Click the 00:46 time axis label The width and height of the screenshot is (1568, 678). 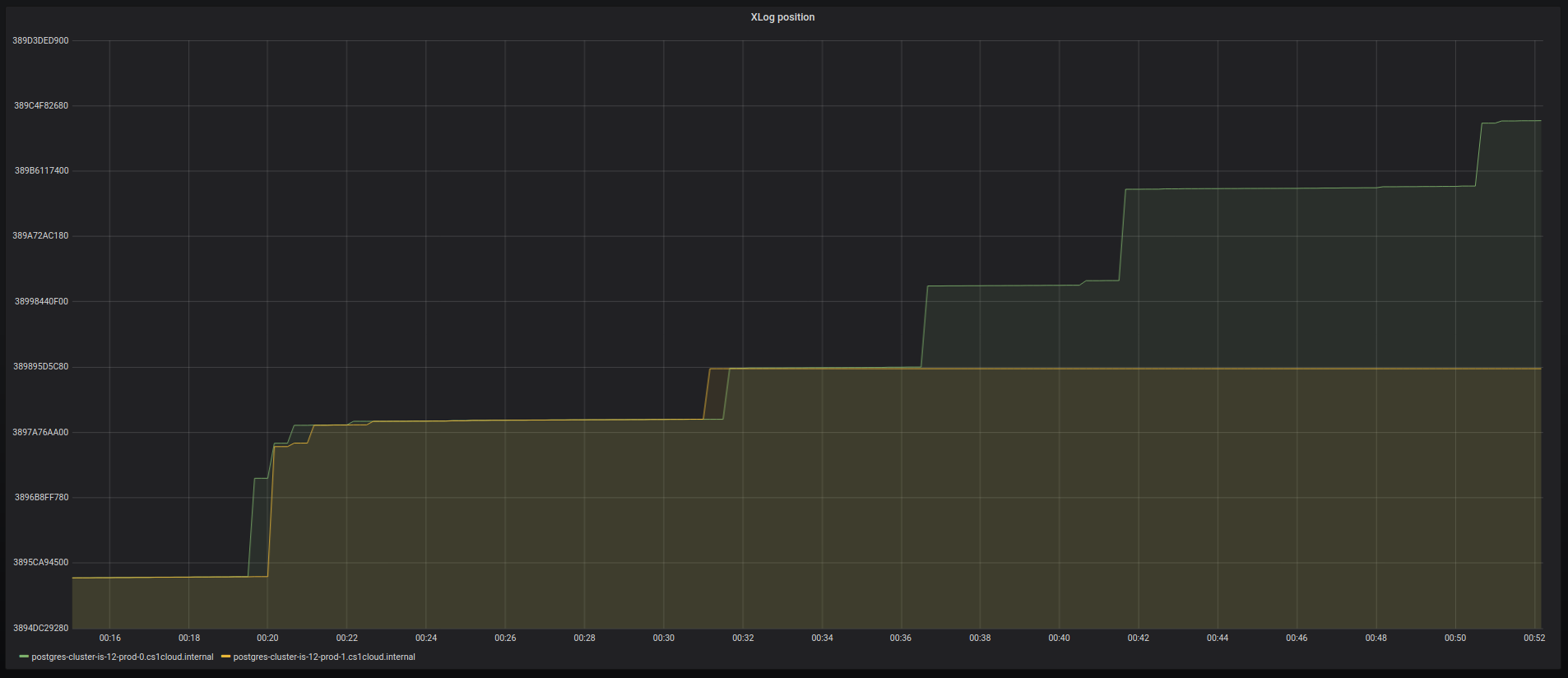pos(1297,638)
